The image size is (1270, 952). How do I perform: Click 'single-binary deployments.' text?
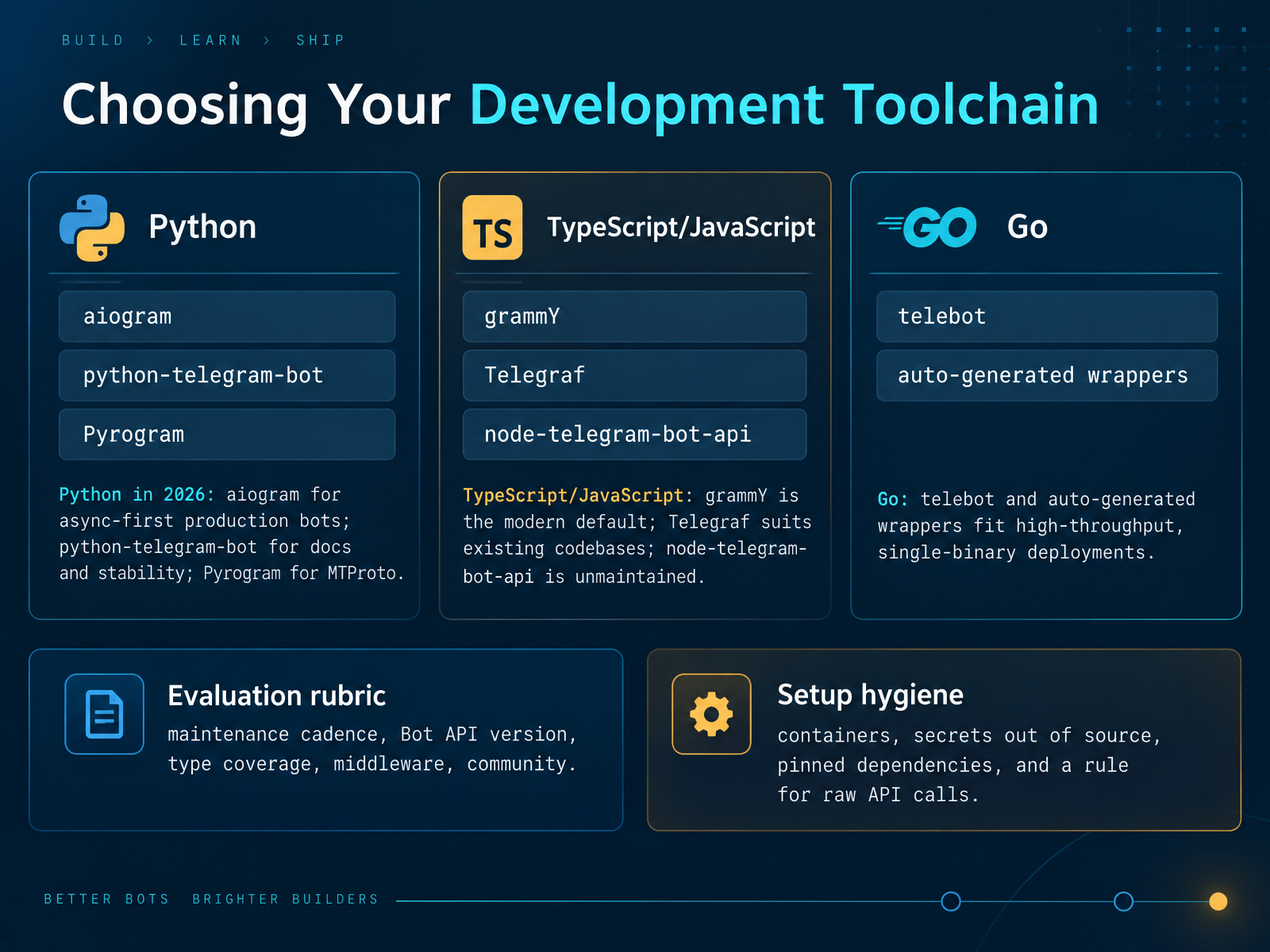pos(1016,553)
